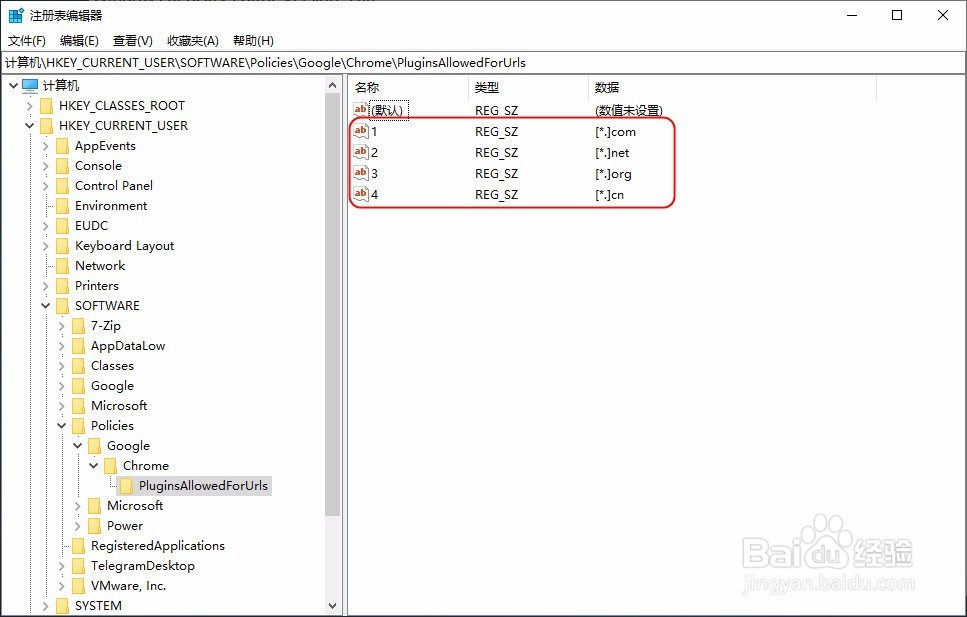Click the [*.]com data value
Viewport: 967px width, 617px height.
click(615, 131)
